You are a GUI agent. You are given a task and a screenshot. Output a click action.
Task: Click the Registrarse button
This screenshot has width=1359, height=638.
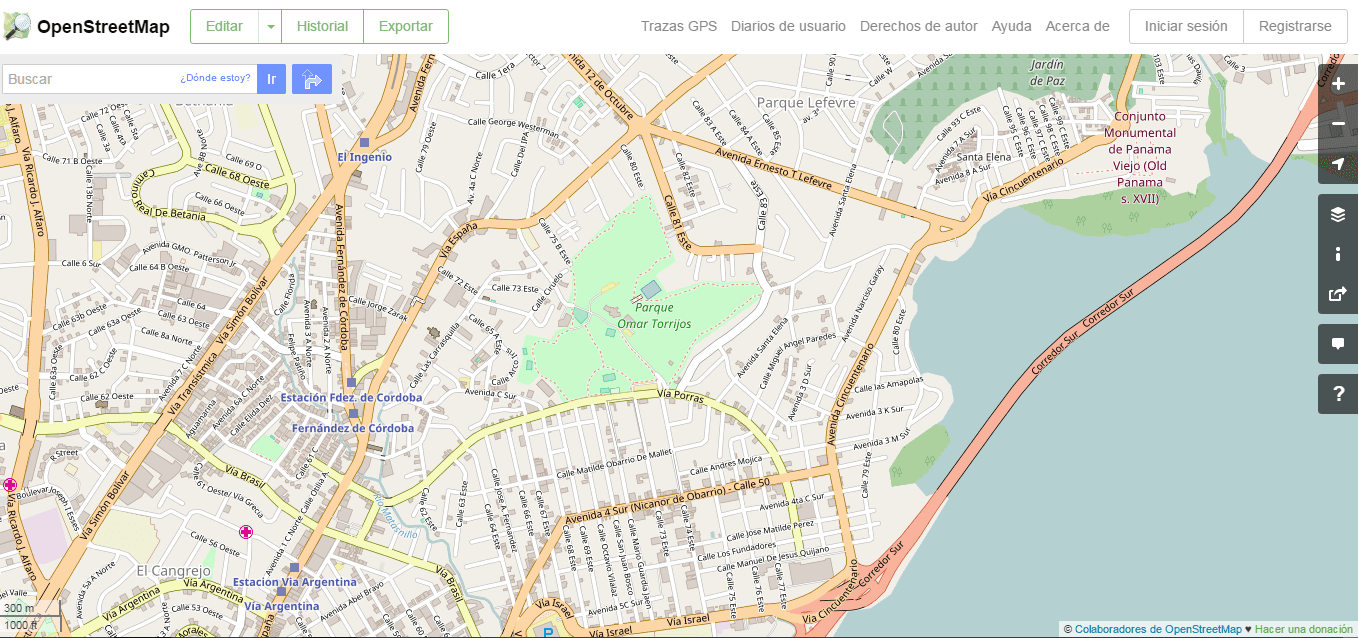(1295, 27)
